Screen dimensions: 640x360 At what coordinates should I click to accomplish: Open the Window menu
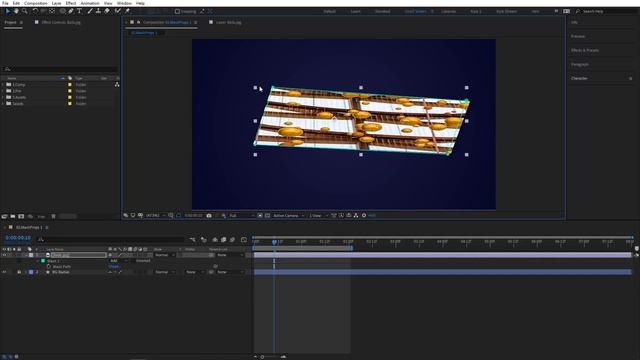pos(124,3)
